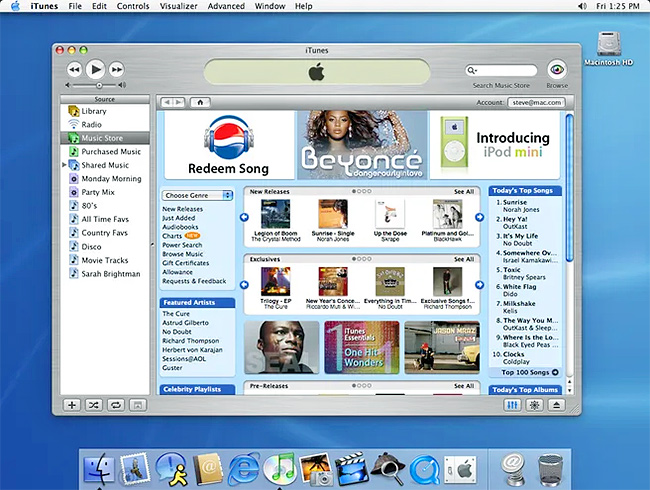The width and height of the screenshot is (650, 490).
Task: Open the Charts link
Action: click(172, 236)
